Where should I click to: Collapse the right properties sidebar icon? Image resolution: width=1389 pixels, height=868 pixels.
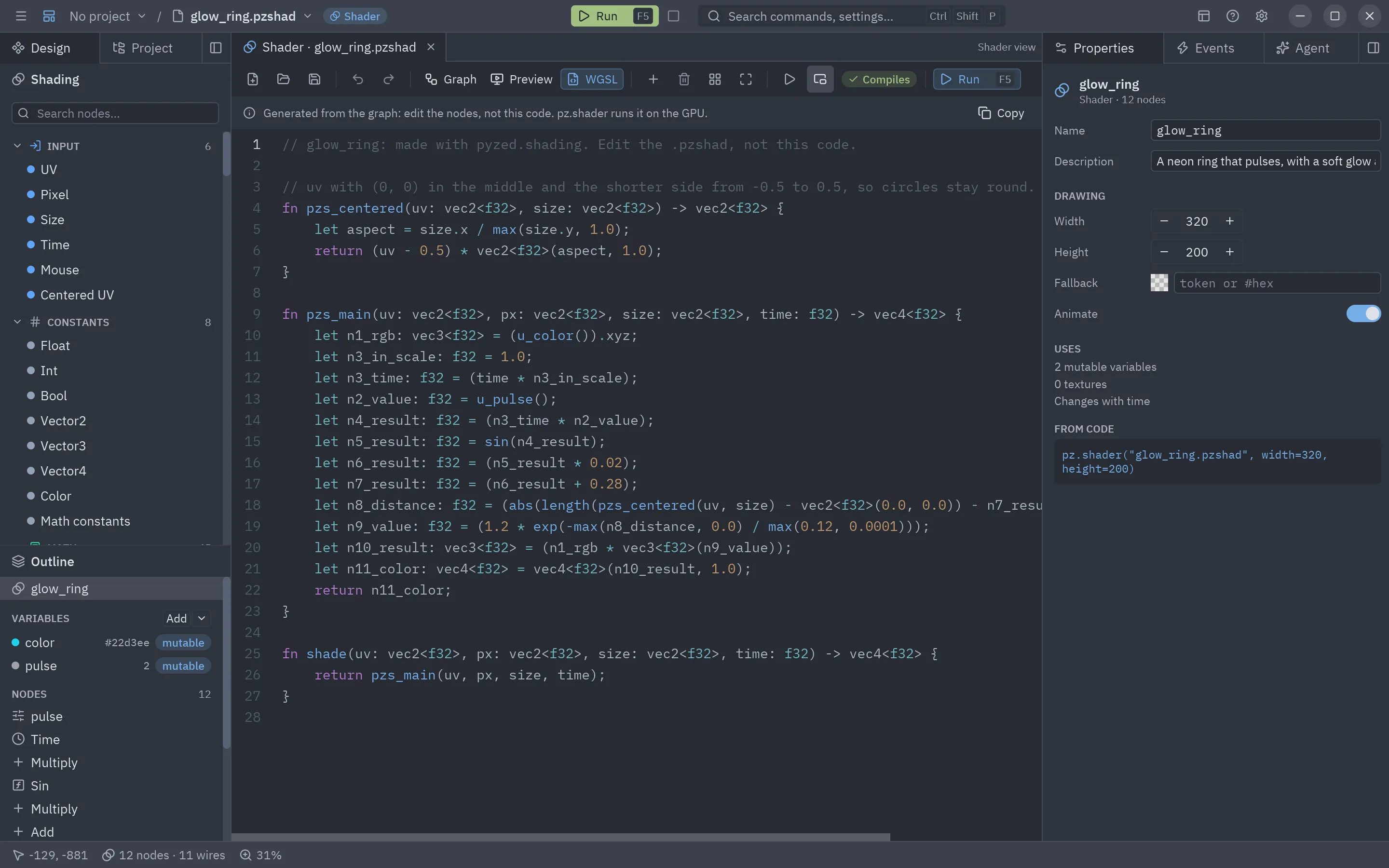tap(1374, 48)
